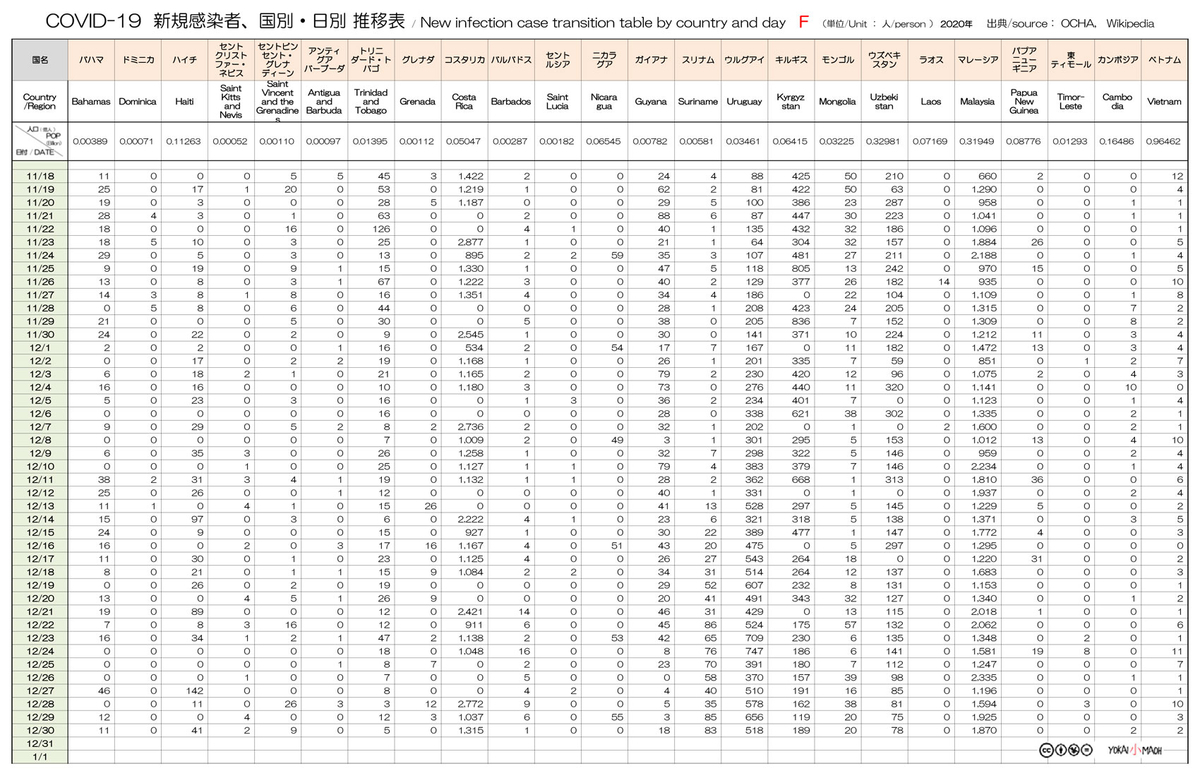Click the Japanese header ベトナム
The width and height of the screenshot is (1200, 771).
pos(1164,61)
